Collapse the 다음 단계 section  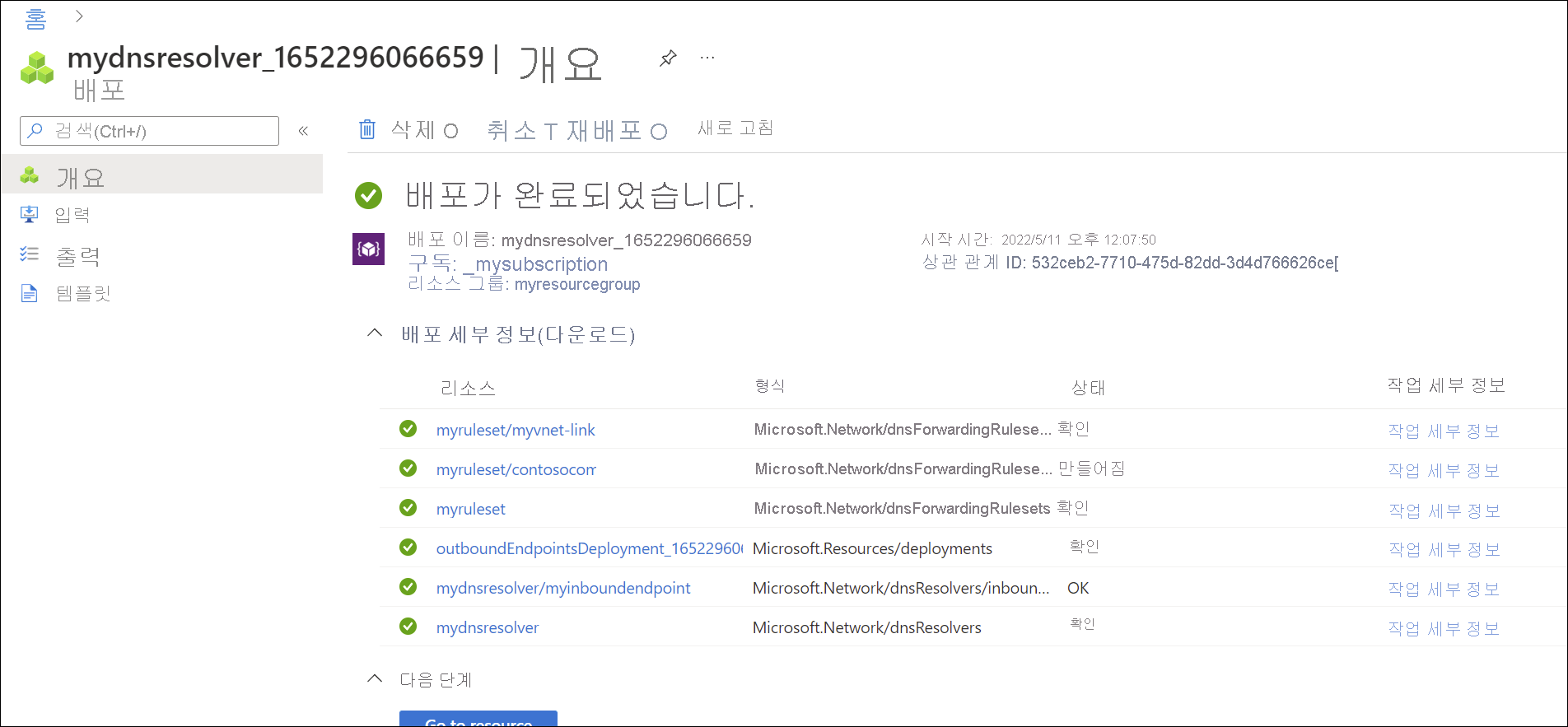click(x=375, y=679)
